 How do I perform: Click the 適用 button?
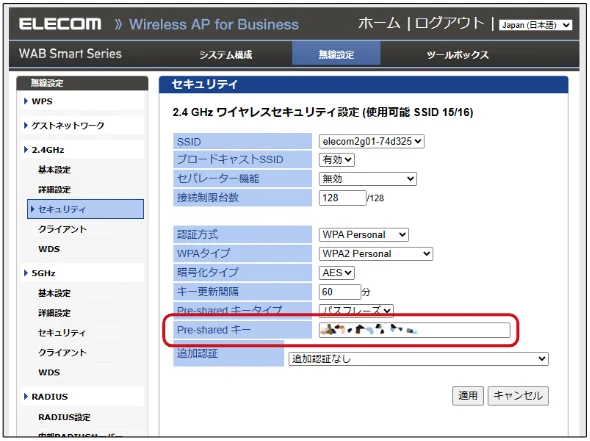[468, 395]
